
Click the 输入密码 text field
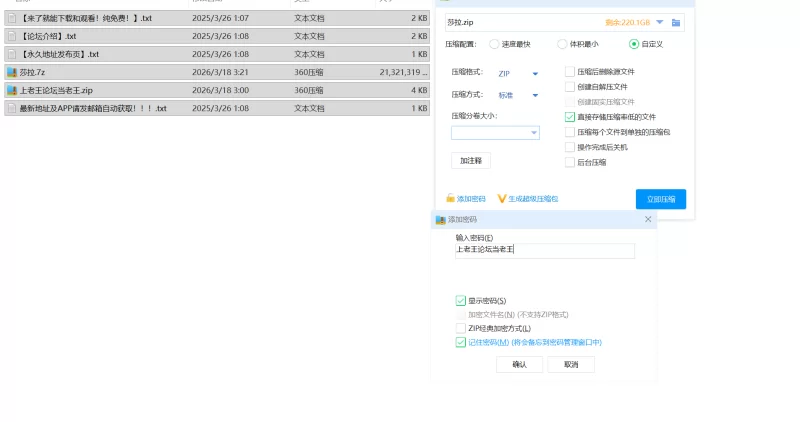544,250
